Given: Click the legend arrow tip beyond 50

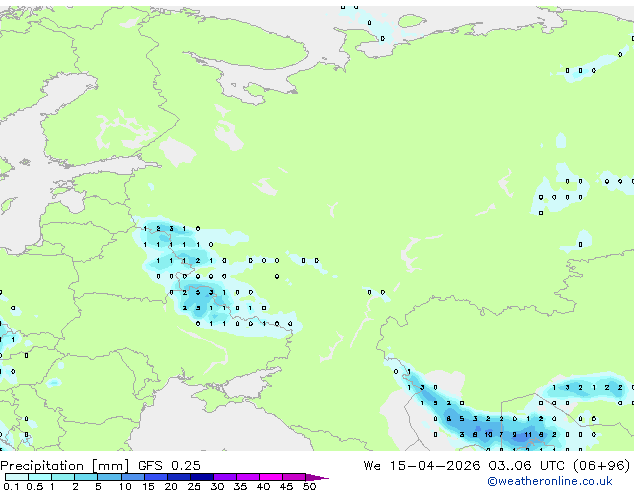Looking at the screenshot, I should pos(317,477).
